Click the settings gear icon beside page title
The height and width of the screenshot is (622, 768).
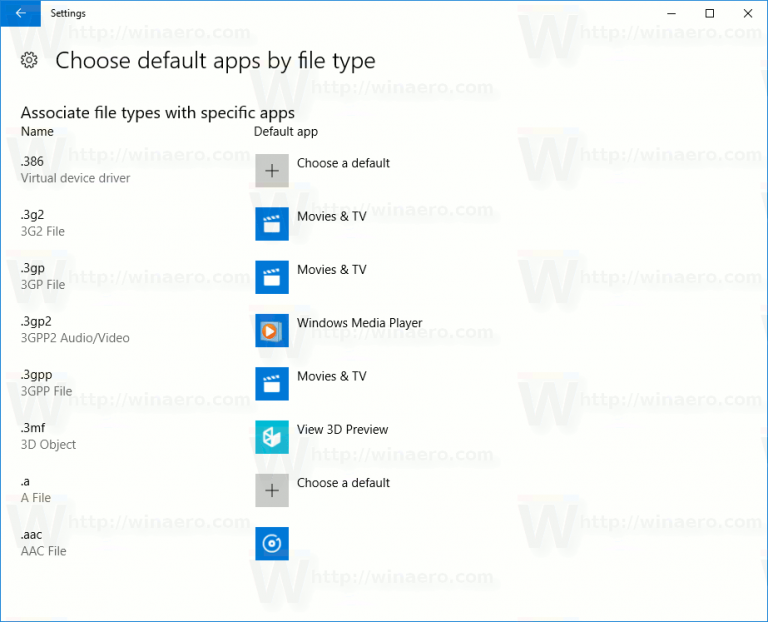pos(29,60)
